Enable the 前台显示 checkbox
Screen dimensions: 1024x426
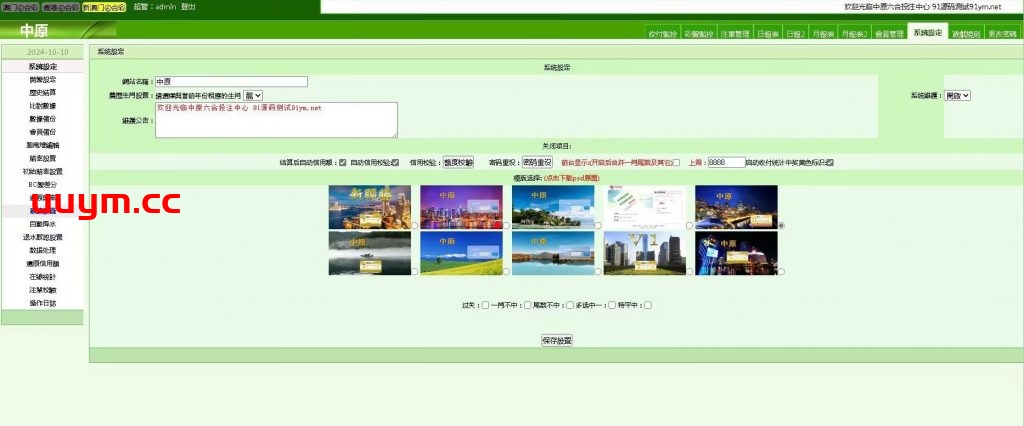(676, 162)
